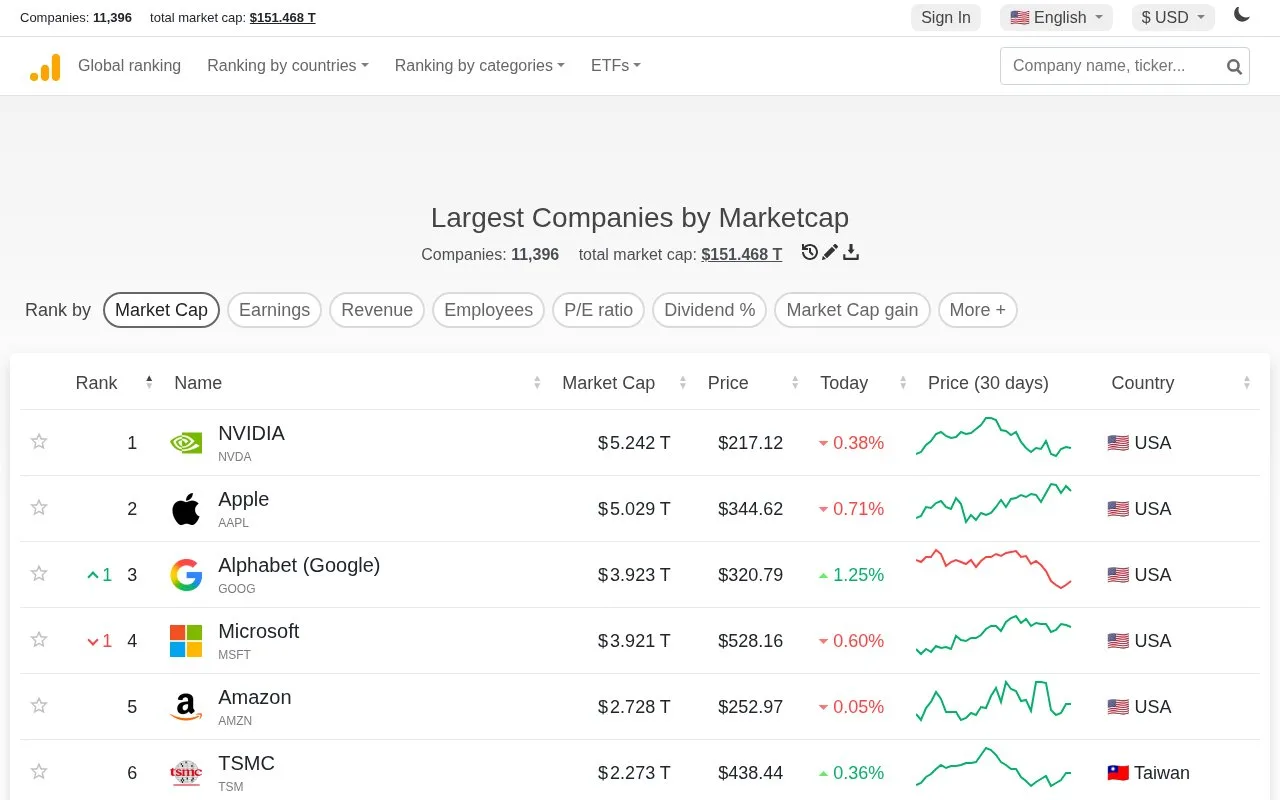1280x800 pixels.
Task: Expand the Ranking by countries menu
Action: click(288, 66)
